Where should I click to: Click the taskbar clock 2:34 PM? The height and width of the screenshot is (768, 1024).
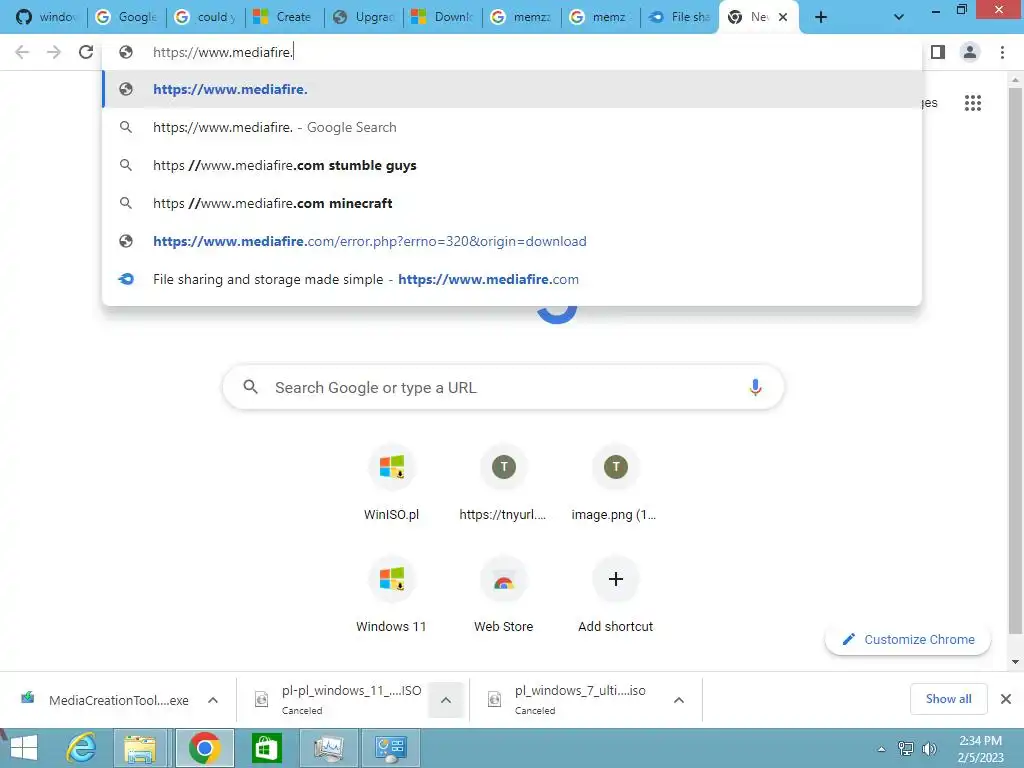click(x=980, y=748)
